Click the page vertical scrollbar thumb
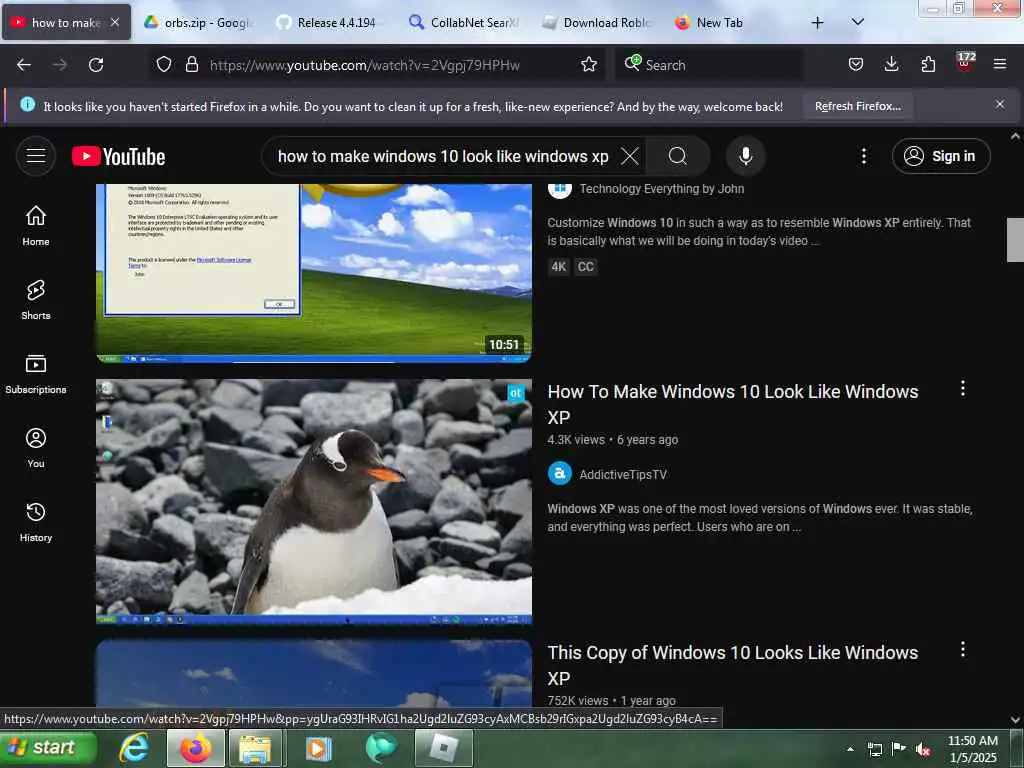Screen dimensions: 1024x768 coord(1015,240)
